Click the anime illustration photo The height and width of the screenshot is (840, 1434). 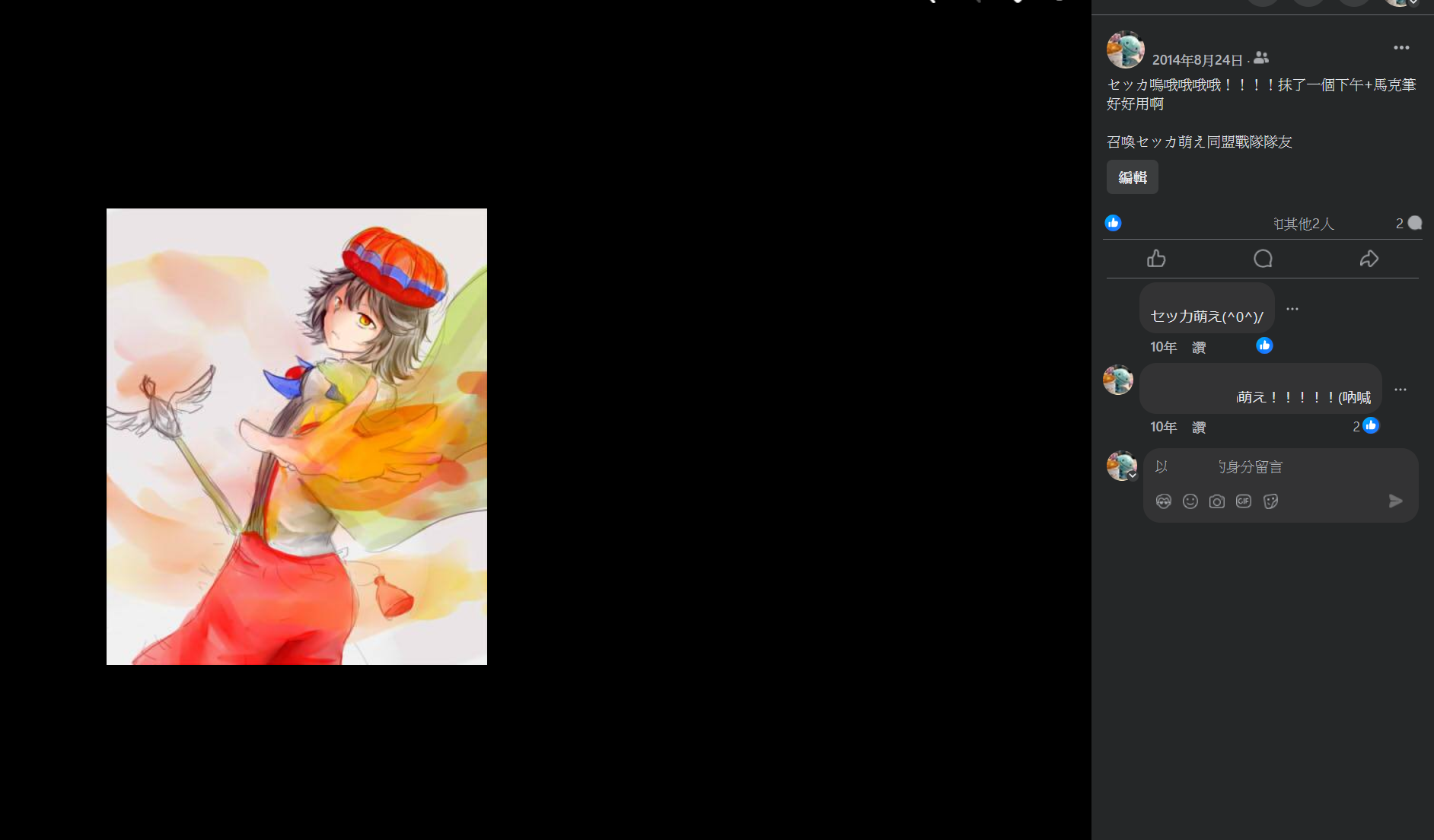[297, 437]
